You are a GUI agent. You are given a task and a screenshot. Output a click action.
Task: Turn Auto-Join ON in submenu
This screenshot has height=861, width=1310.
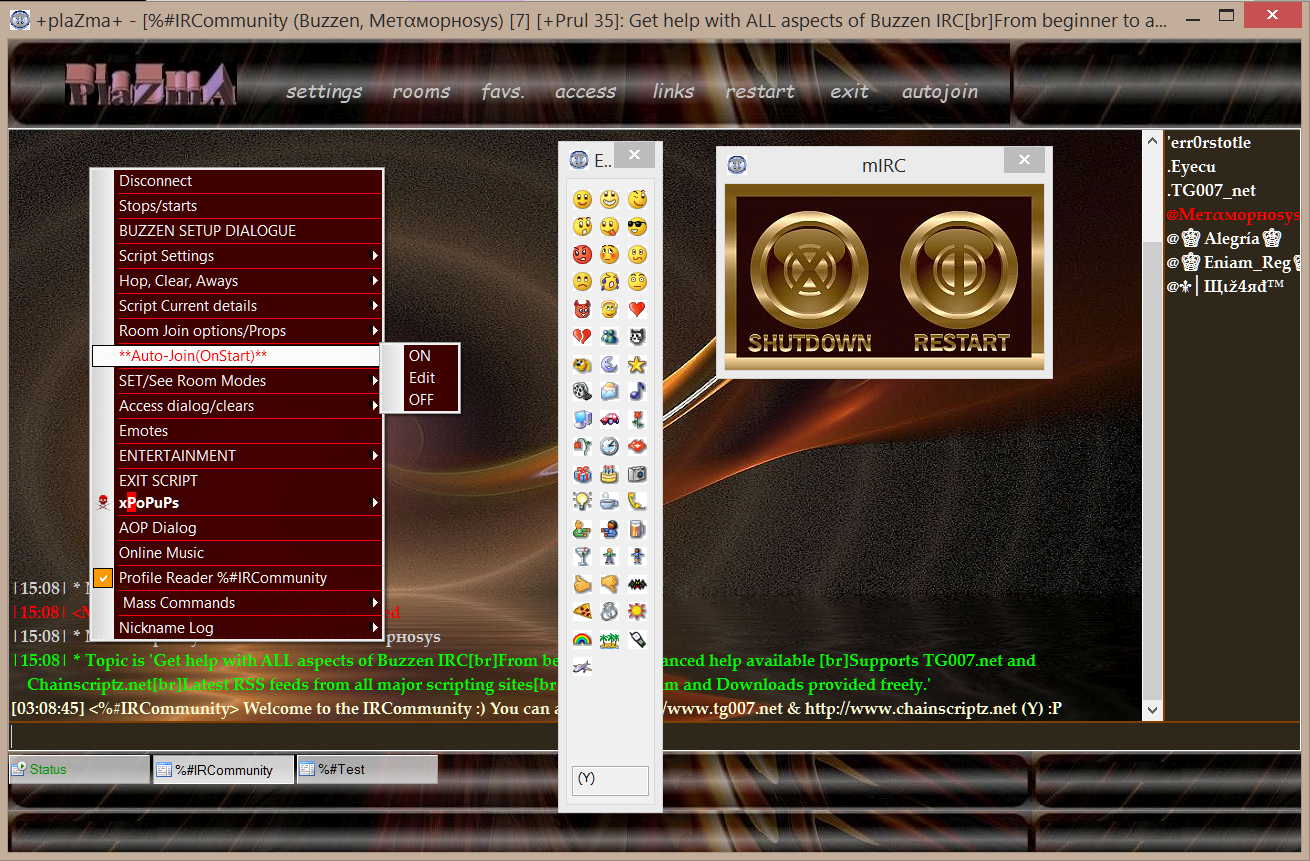pos(420,355)
